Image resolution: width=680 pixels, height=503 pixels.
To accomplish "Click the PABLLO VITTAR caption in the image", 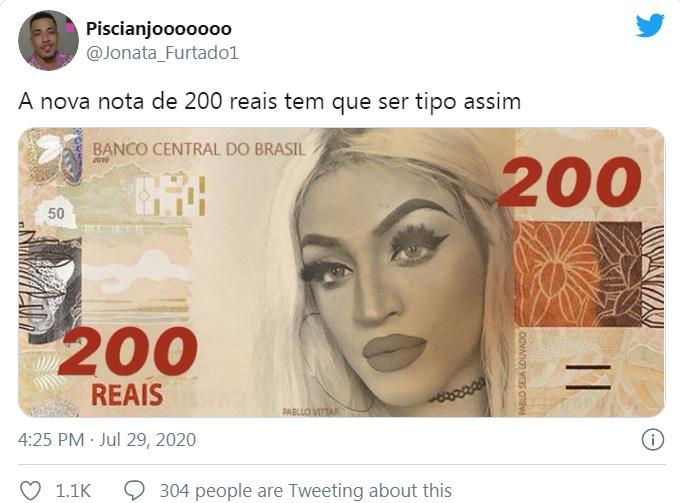I will click(x=311, y=411).
